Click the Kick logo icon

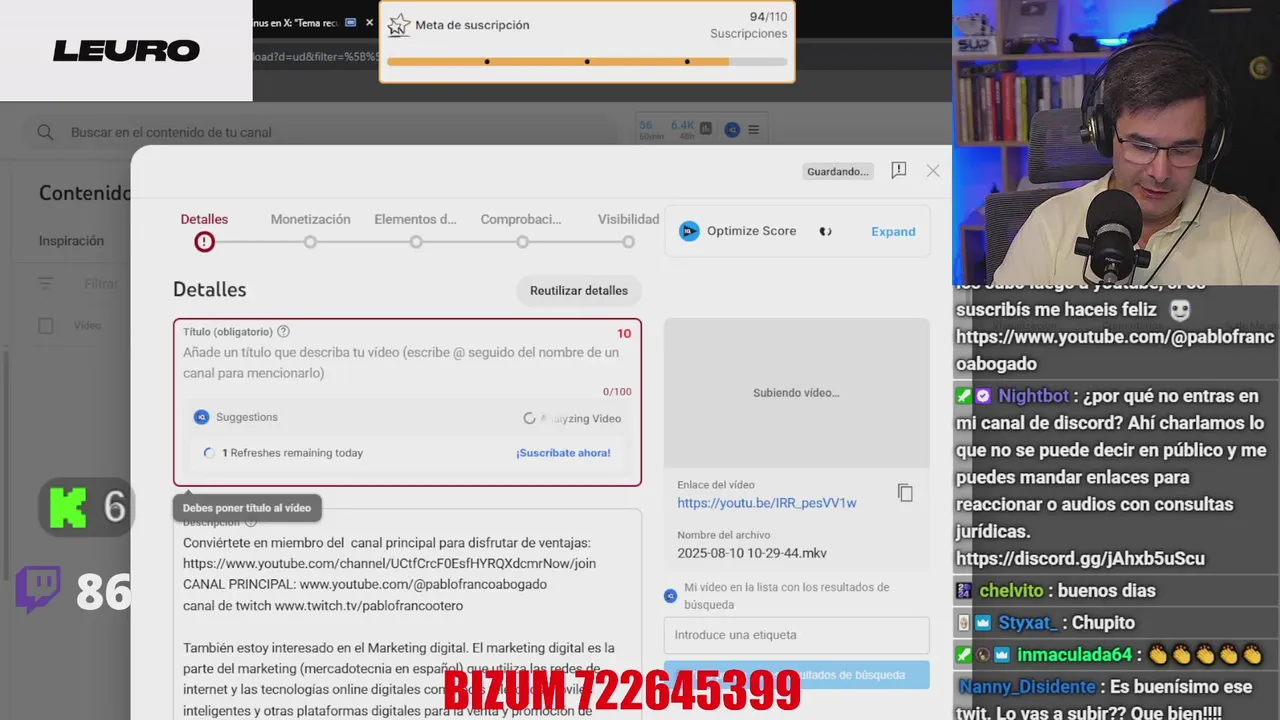point(67,507)
